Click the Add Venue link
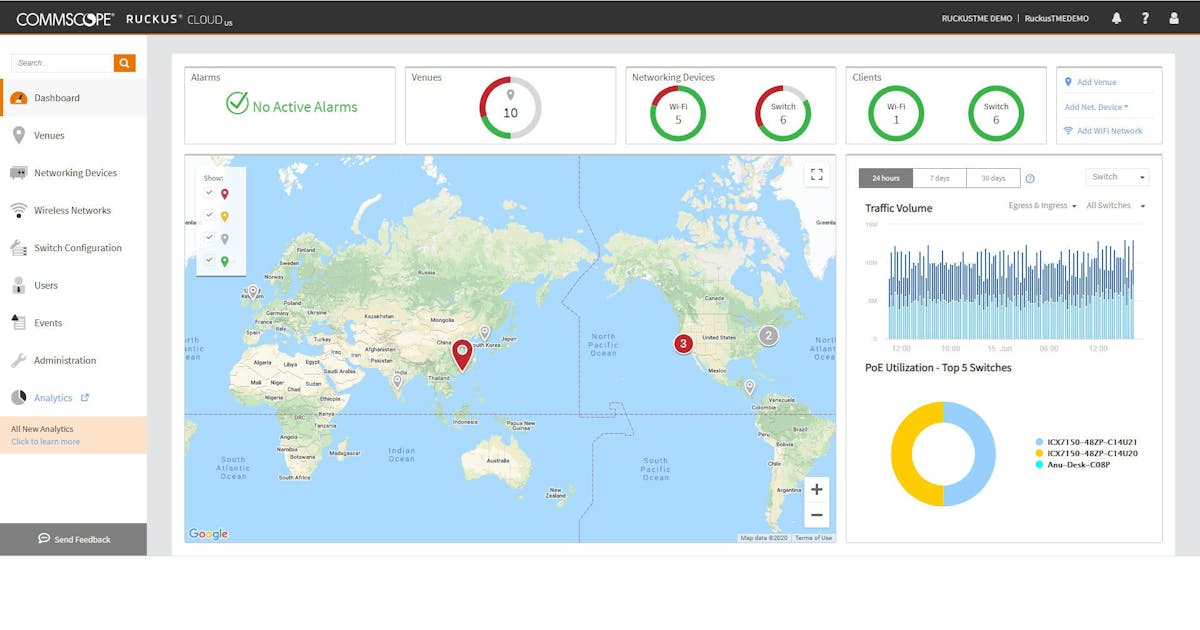The width and height of the screenshot is (1200, 630). [x=1096, y=81]
